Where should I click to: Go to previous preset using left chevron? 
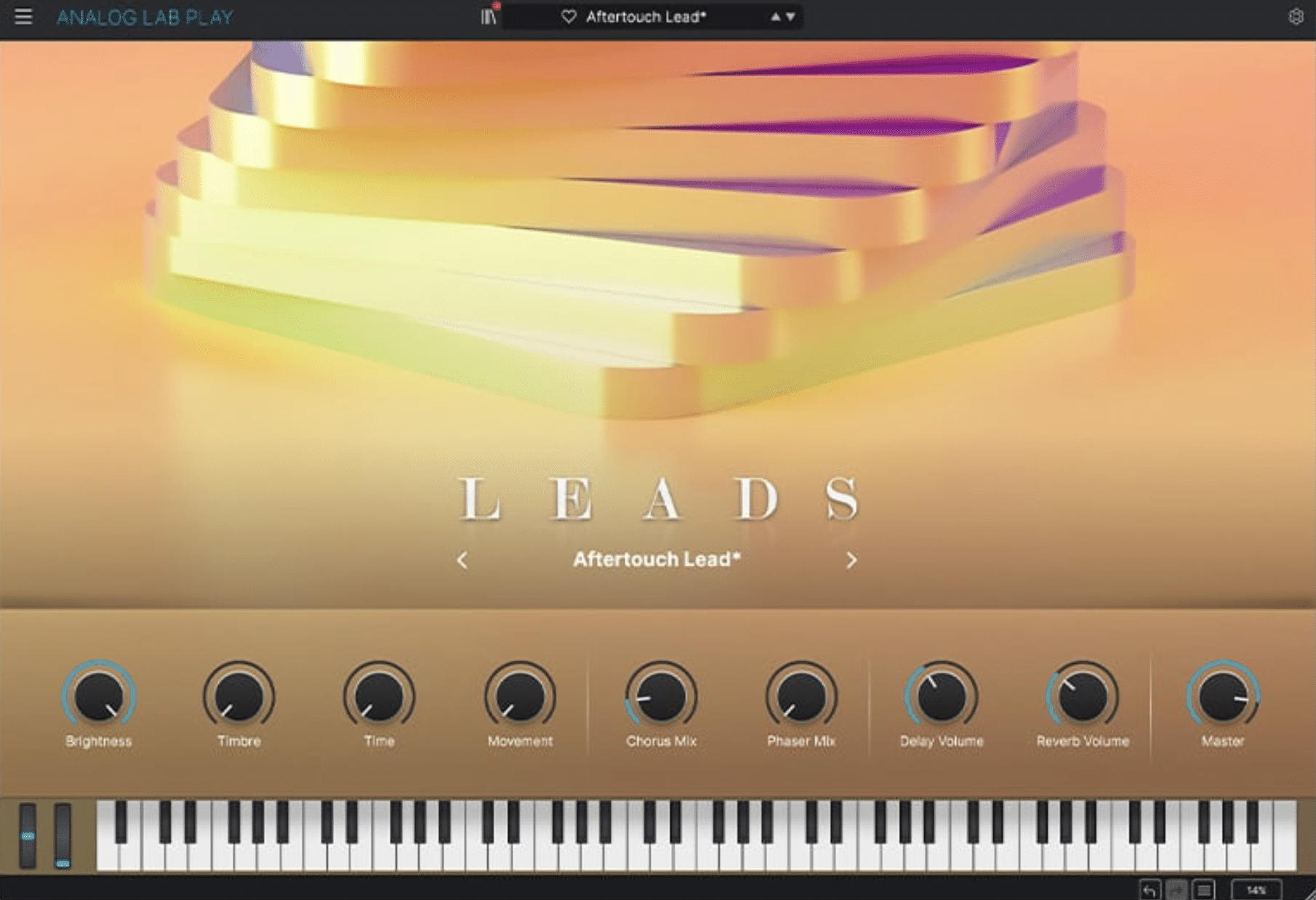(462, 560)
